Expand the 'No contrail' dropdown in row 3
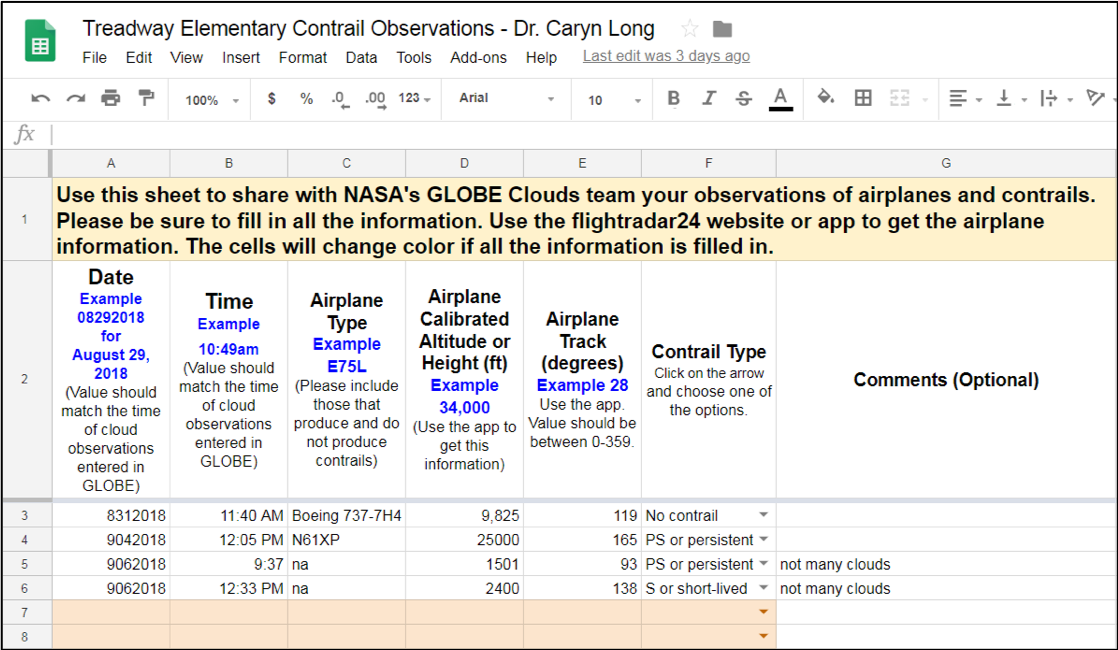This screenshot has width=1118, height=650. coord(764,515)
